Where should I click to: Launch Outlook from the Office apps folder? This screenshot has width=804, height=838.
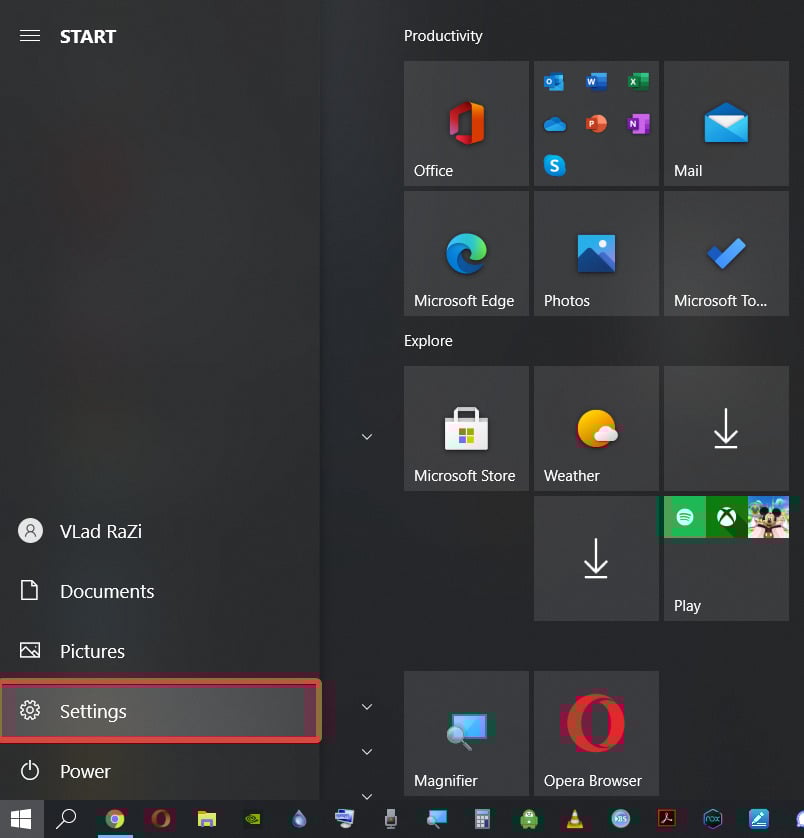click(554, 82)
